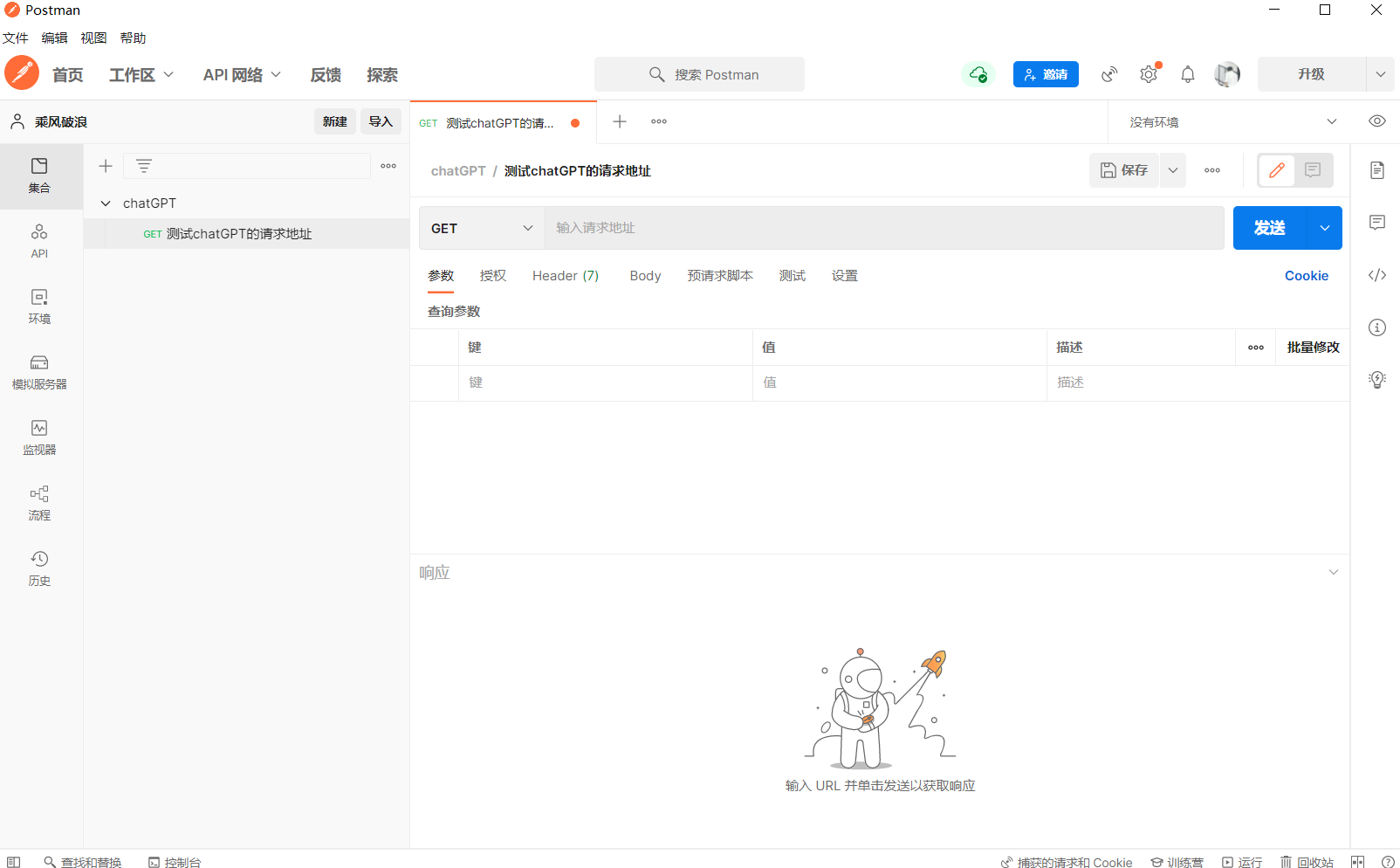Open the GET method dropdown
The width and height of the screenshot is (1400, 868).
tap(482, 228)
